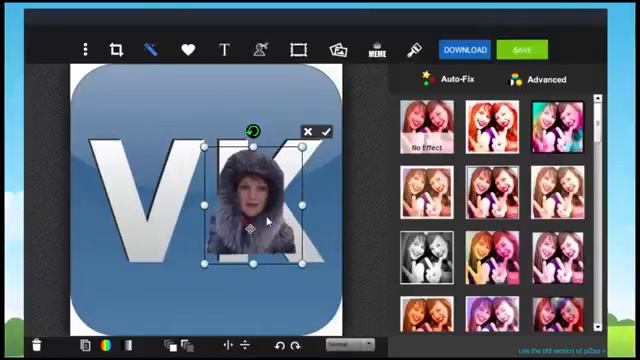Select the magic wand effects tool
This screenshot has height=360, width=640.
[151, 50]
